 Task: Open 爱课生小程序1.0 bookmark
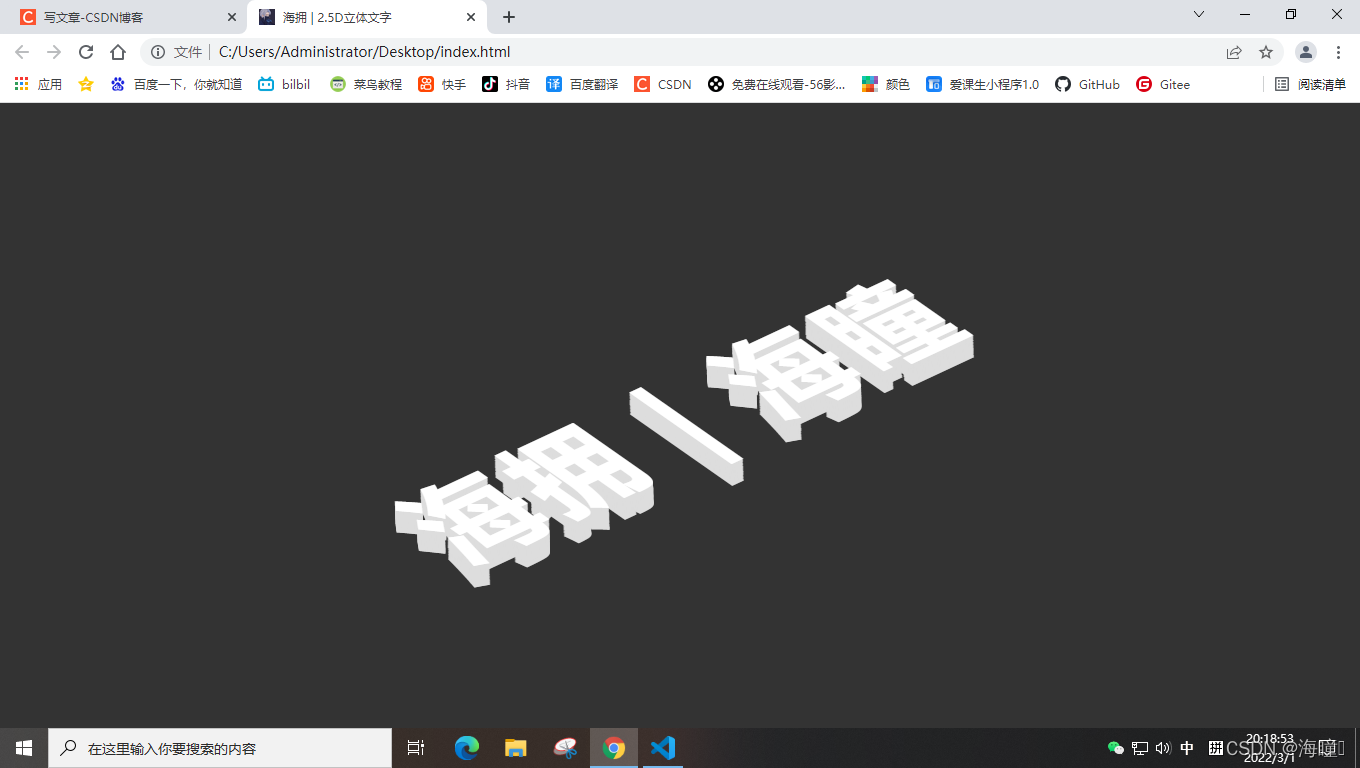click(x=983, y=84)
